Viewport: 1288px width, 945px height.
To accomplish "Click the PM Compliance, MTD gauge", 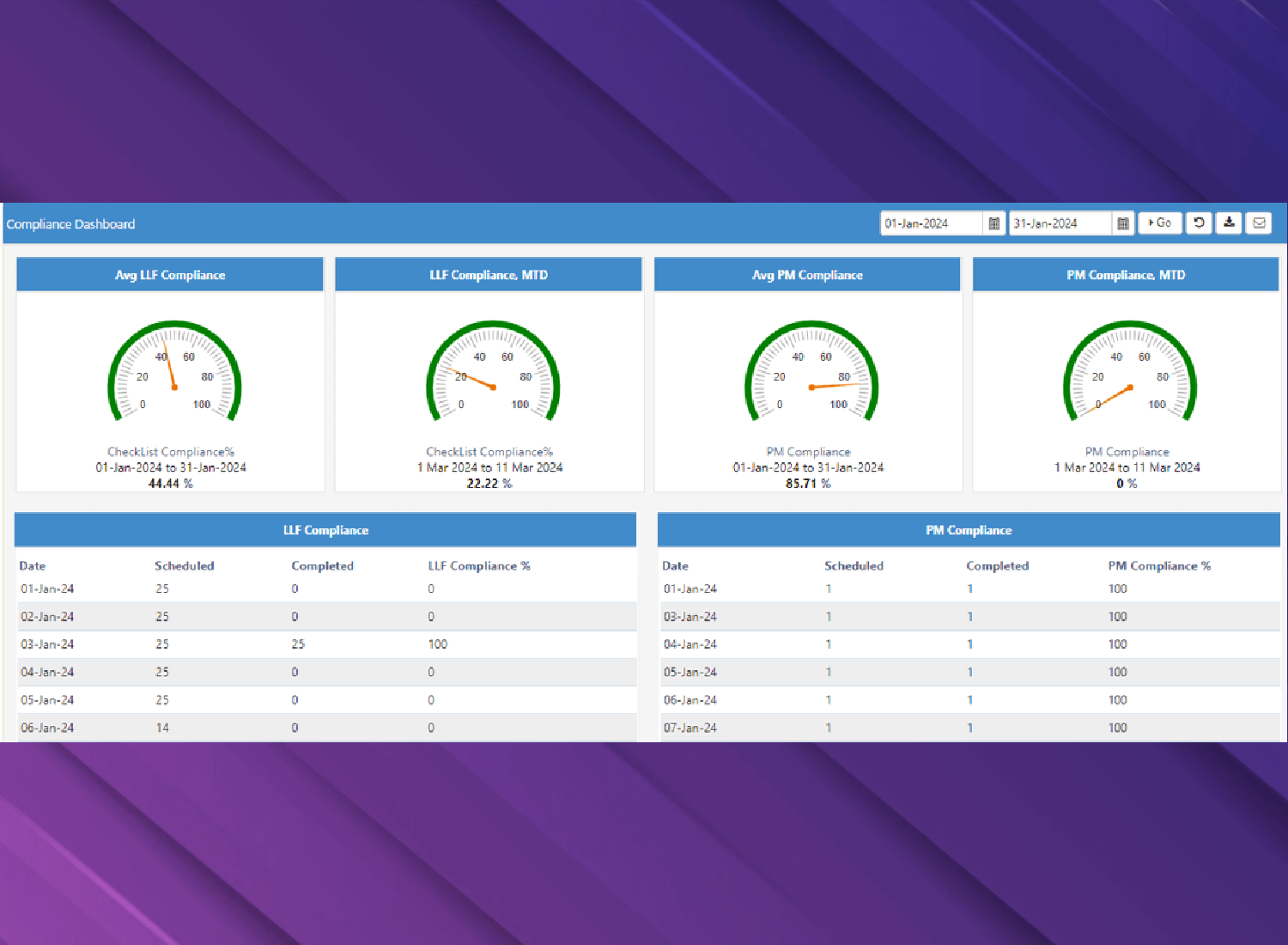I will [x=1130, y=373].
